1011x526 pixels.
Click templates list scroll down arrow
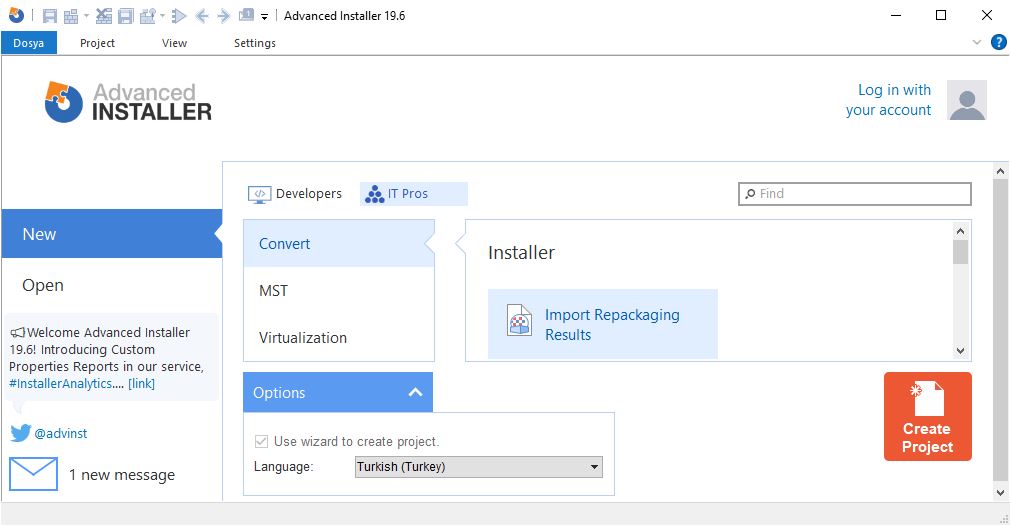point(961,351)
